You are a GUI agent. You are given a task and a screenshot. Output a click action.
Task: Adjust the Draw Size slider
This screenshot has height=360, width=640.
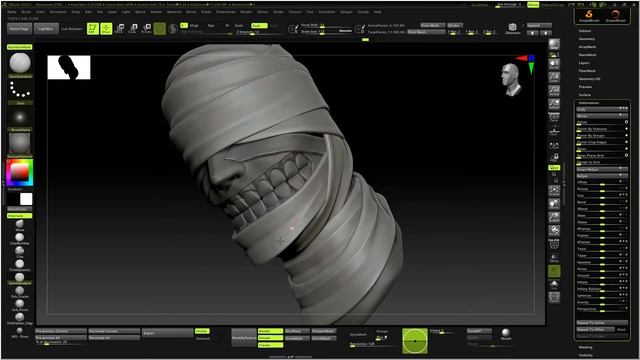(x=326, y=31)
